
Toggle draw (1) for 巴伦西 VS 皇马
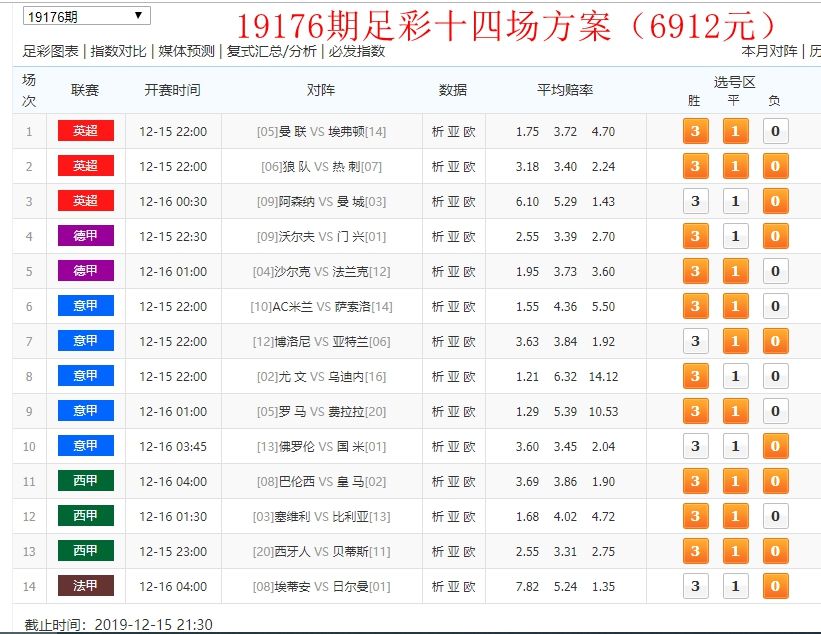tap(735, 481)
